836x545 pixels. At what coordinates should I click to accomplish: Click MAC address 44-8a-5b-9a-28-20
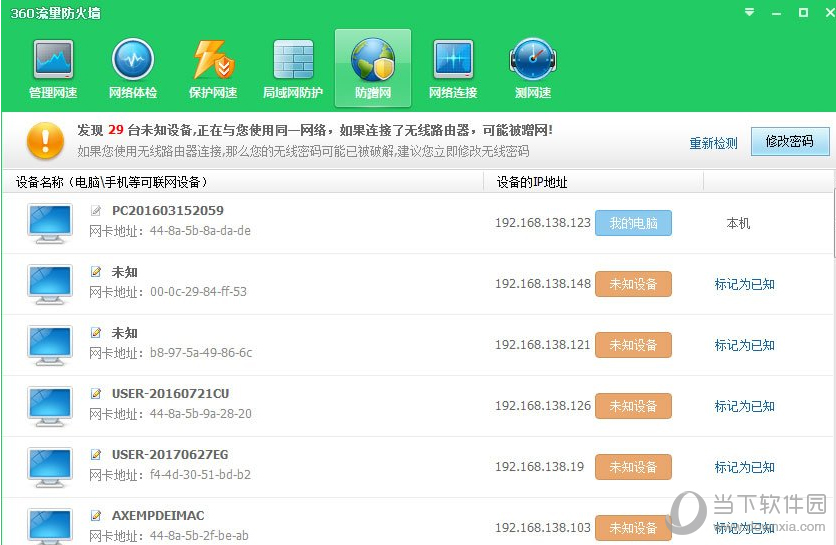click(x=200, y=413)
